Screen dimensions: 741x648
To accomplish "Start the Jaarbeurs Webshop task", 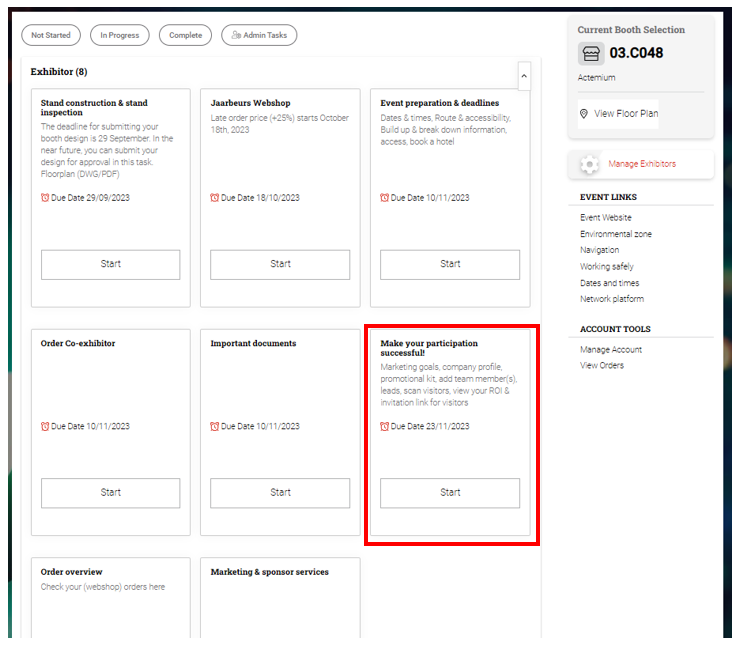I will [x=280, y=264].
